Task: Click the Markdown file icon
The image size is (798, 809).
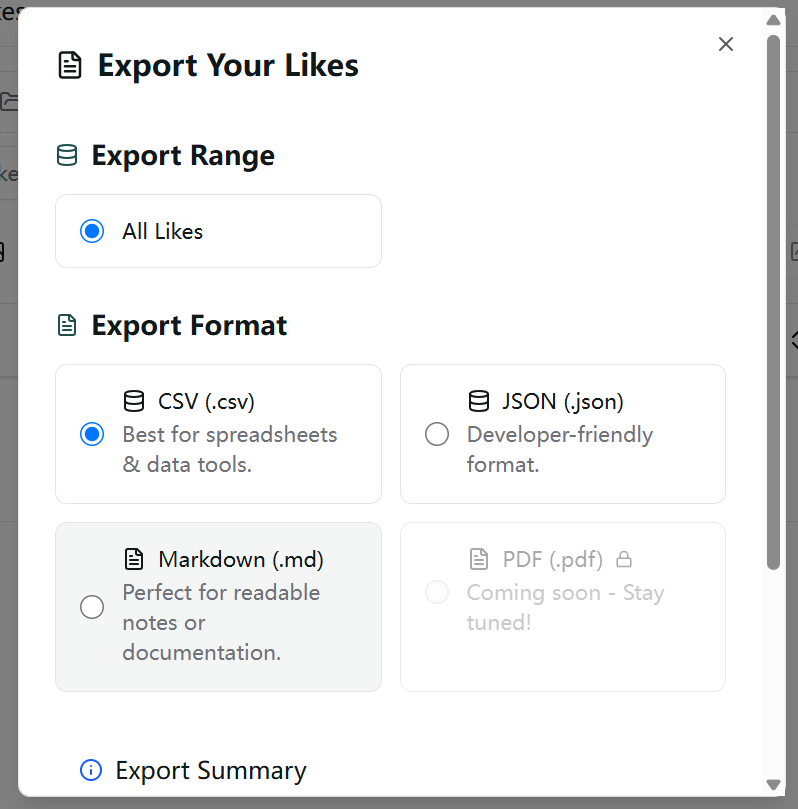Action: point(134,559)
